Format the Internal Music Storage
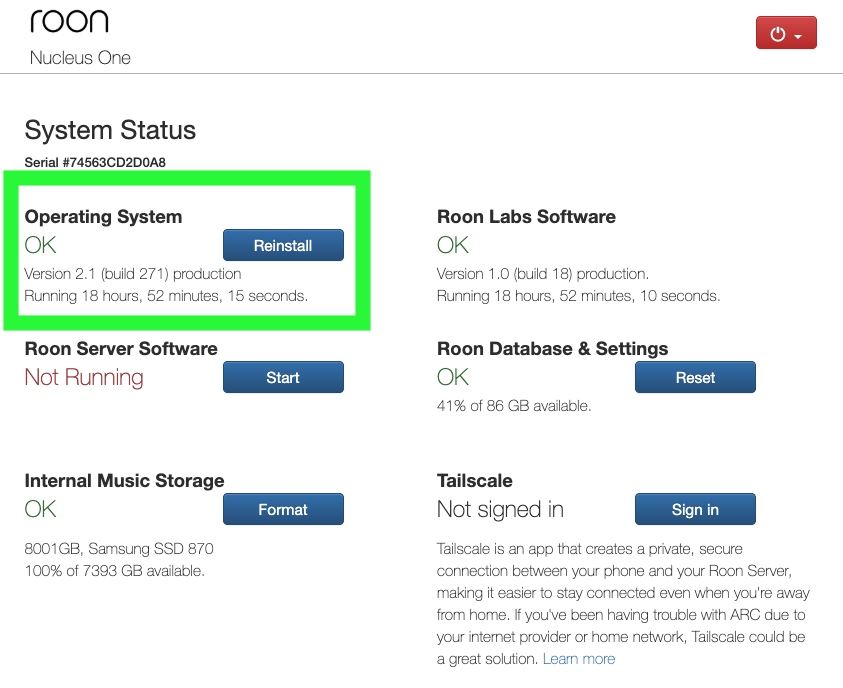 click(283, 509)
